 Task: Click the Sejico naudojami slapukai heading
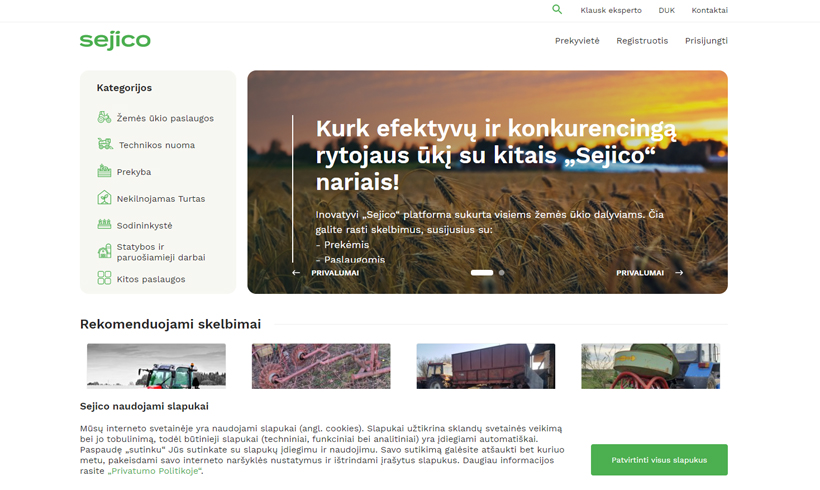click(x=144, y=406)
